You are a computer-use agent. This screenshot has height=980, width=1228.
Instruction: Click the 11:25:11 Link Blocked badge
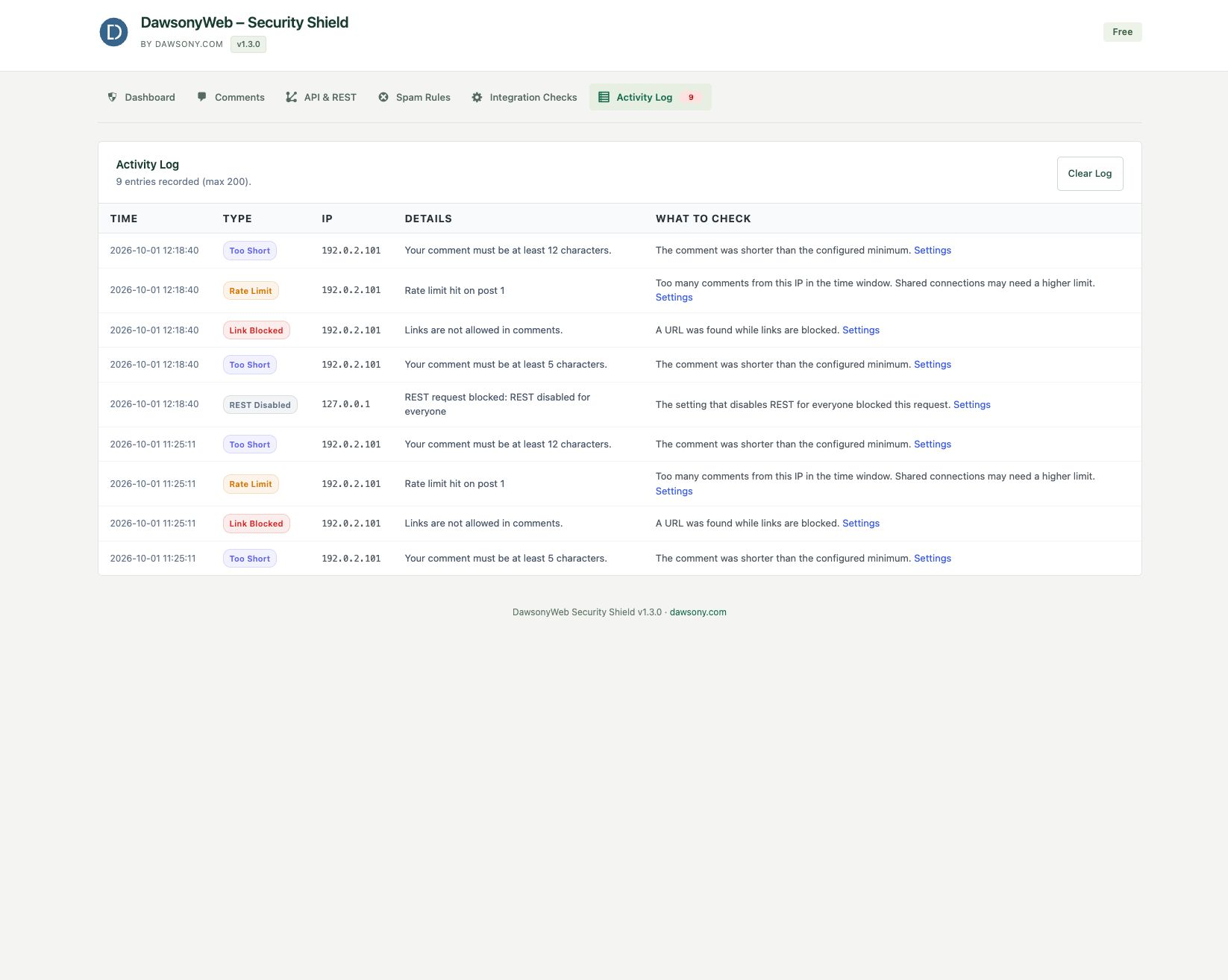click(x=256, y=524)
